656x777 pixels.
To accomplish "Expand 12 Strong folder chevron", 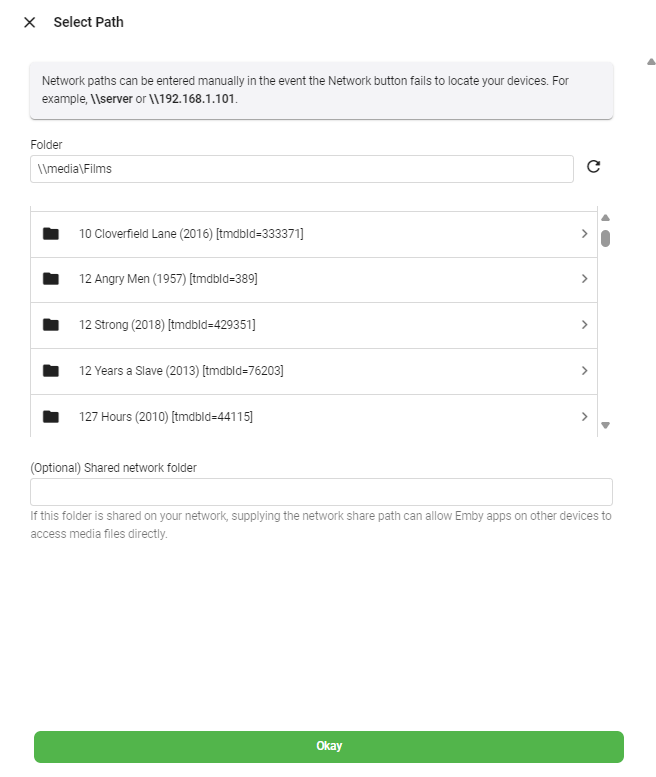I will tap(584, 325).
